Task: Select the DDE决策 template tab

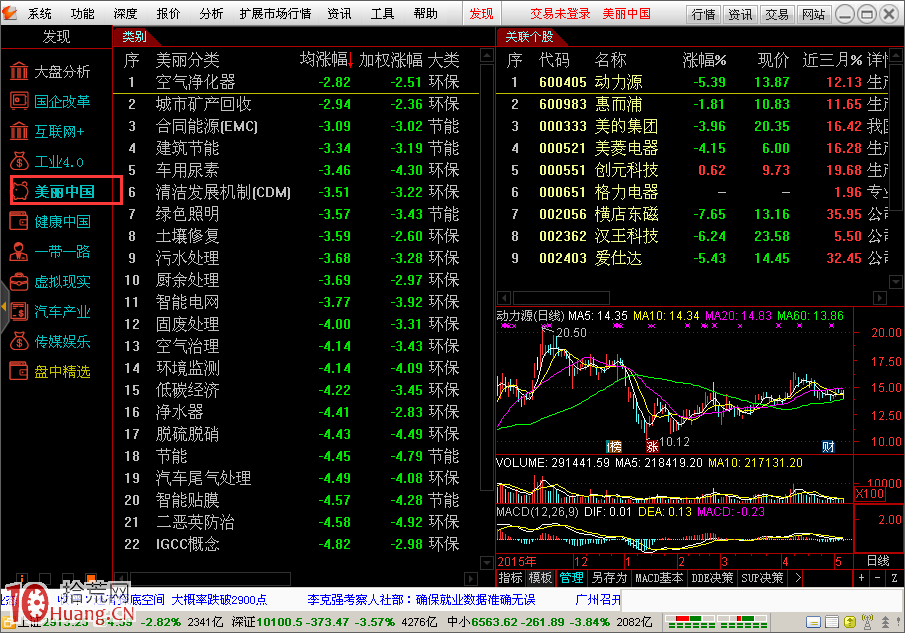Action: [x=712, y=578]
